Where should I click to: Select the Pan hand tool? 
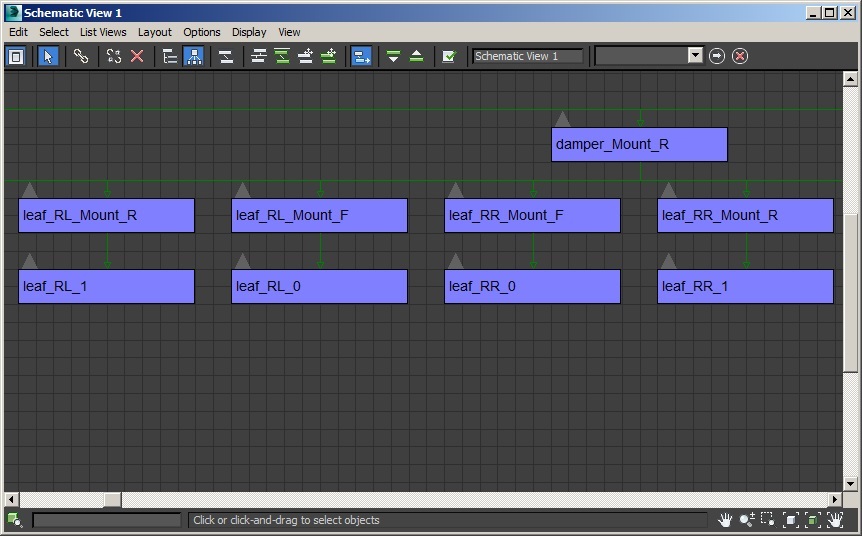click(725, 520)
